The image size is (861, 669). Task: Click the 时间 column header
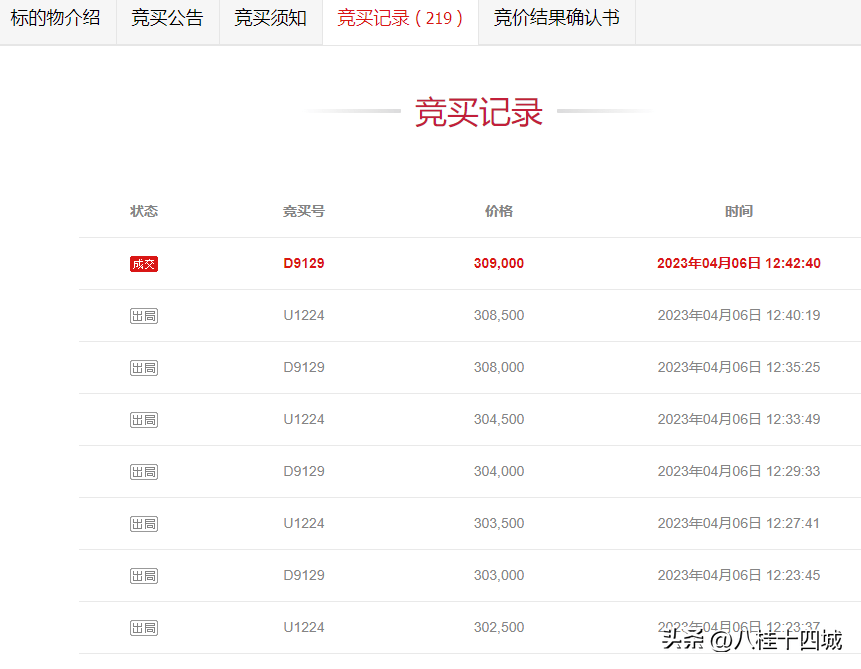click(738, 211)
